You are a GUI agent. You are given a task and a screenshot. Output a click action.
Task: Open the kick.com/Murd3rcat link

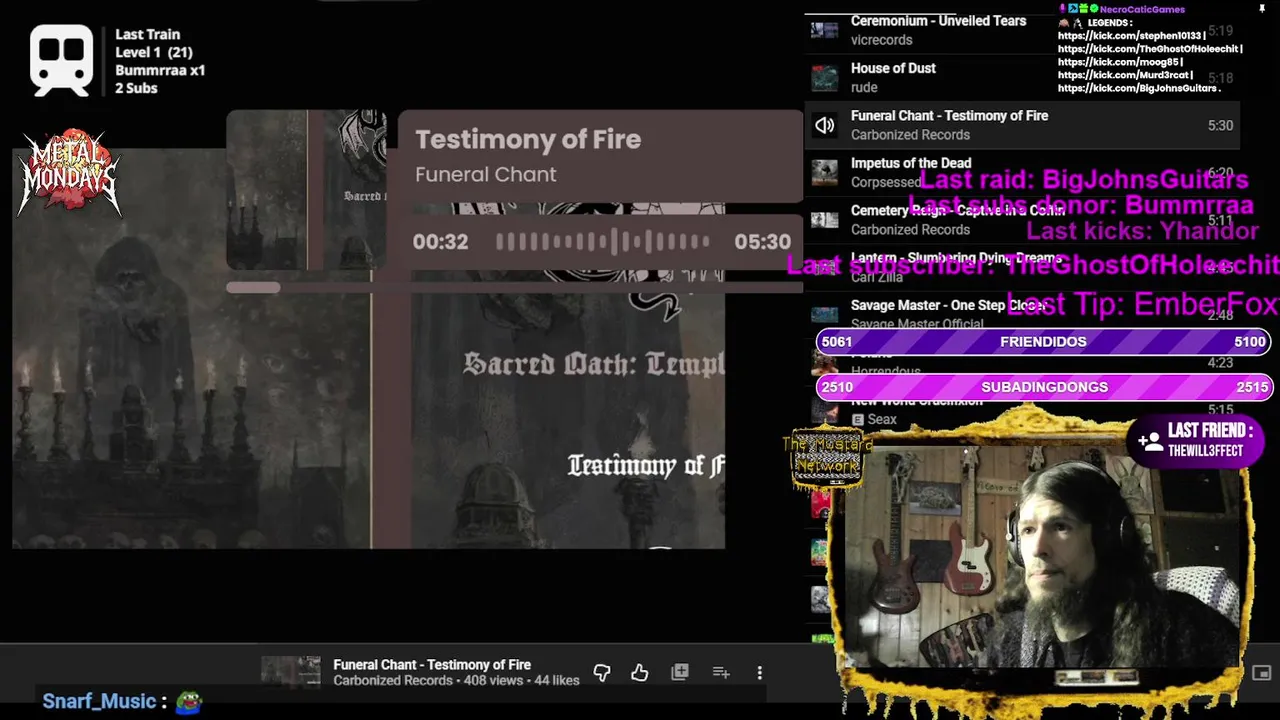[1124, 75]
